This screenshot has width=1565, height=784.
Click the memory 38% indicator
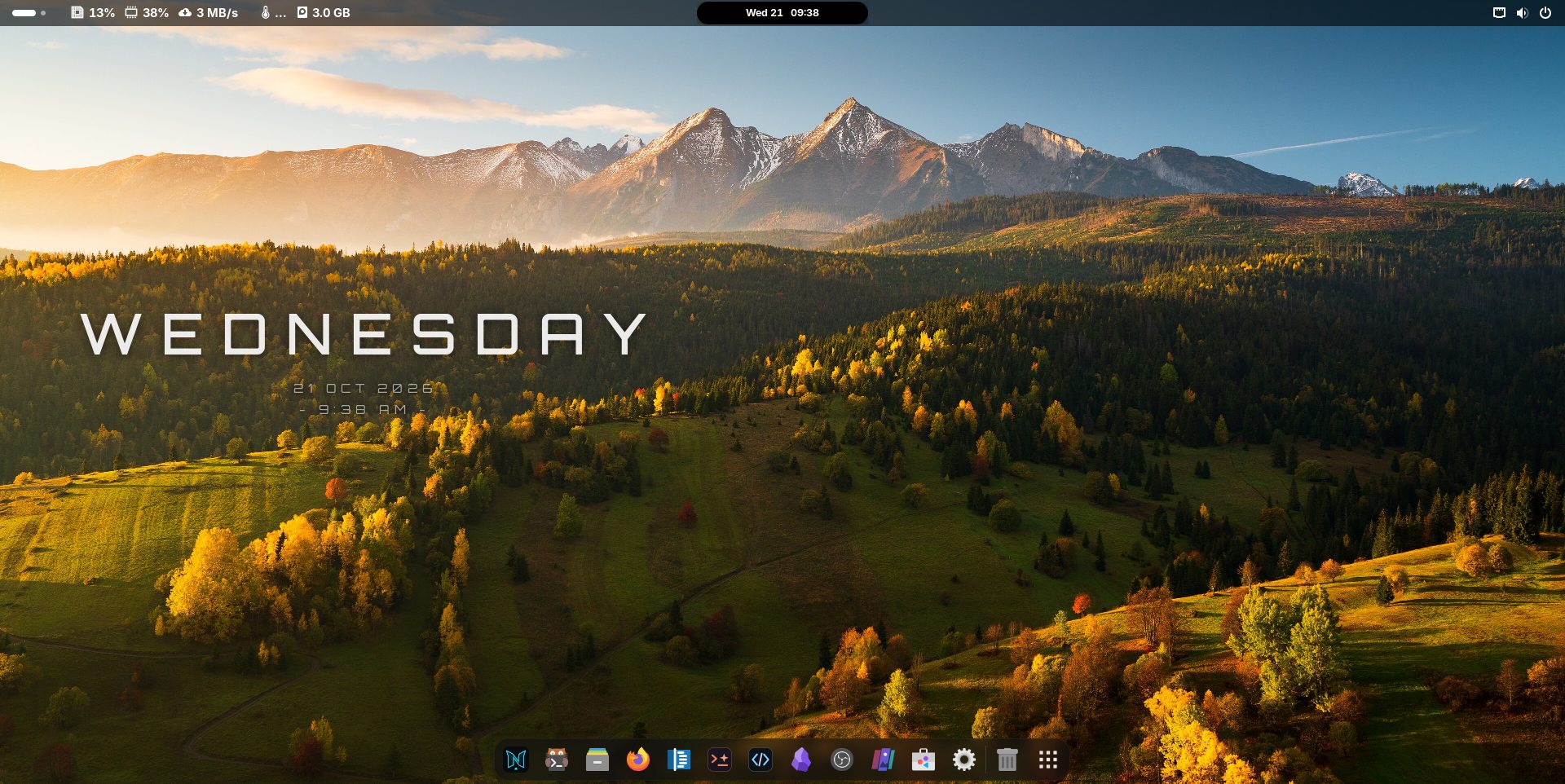[147, 13]
